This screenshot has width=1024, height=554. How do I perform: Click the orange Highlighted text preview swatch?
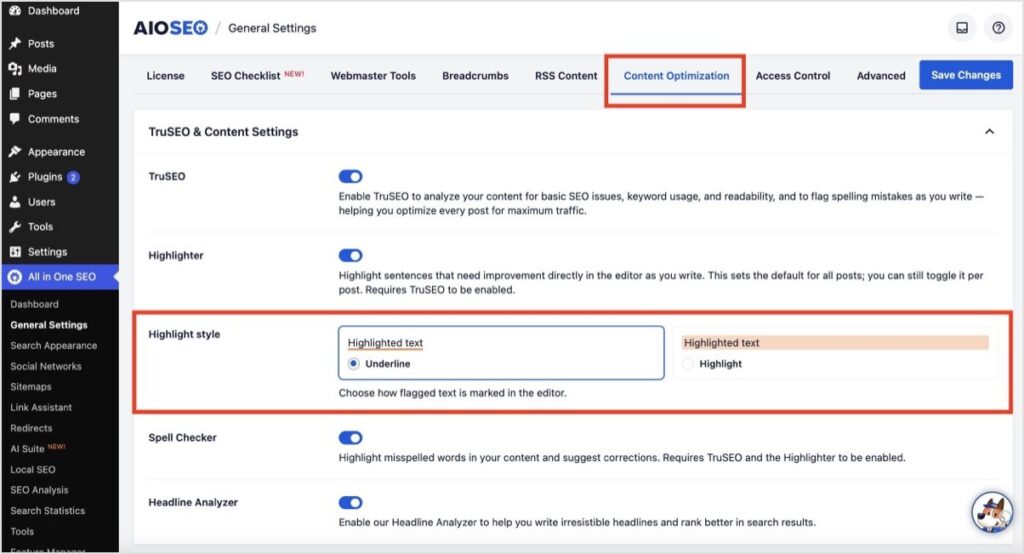835,343
